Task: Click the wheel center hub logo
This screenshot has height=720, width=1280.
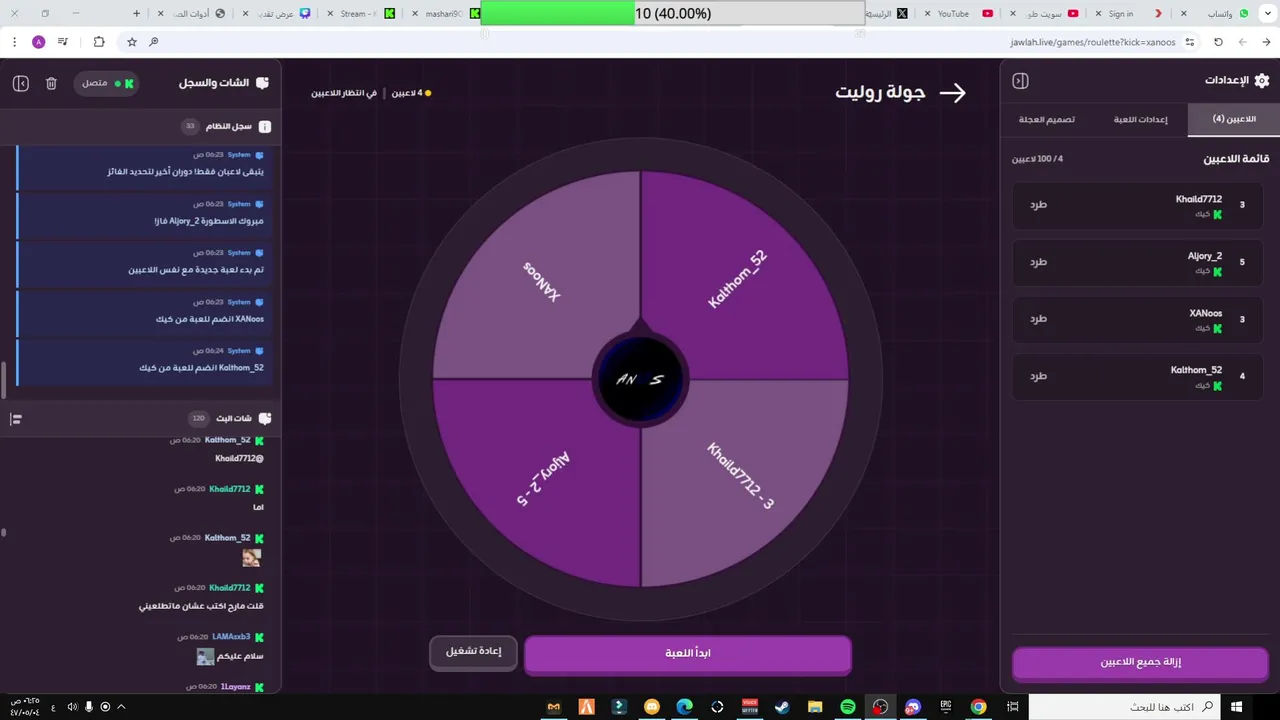Action: (640, 380)
